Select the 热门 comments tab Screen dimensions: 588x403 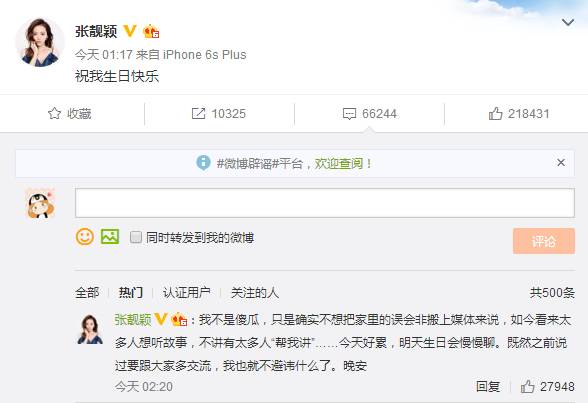pos(131,292)
